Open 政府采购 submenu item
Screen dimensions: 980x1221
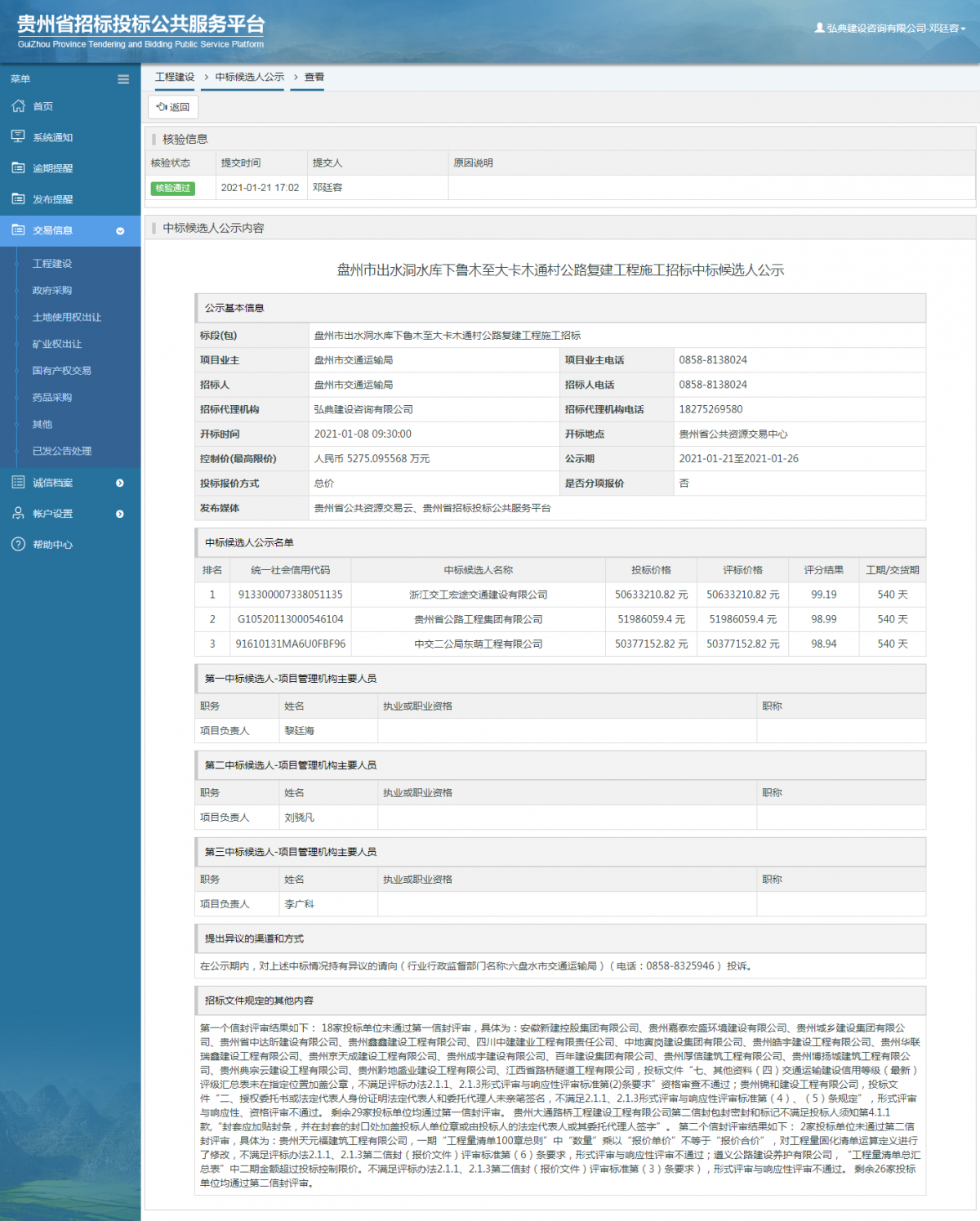coord(52,291)
